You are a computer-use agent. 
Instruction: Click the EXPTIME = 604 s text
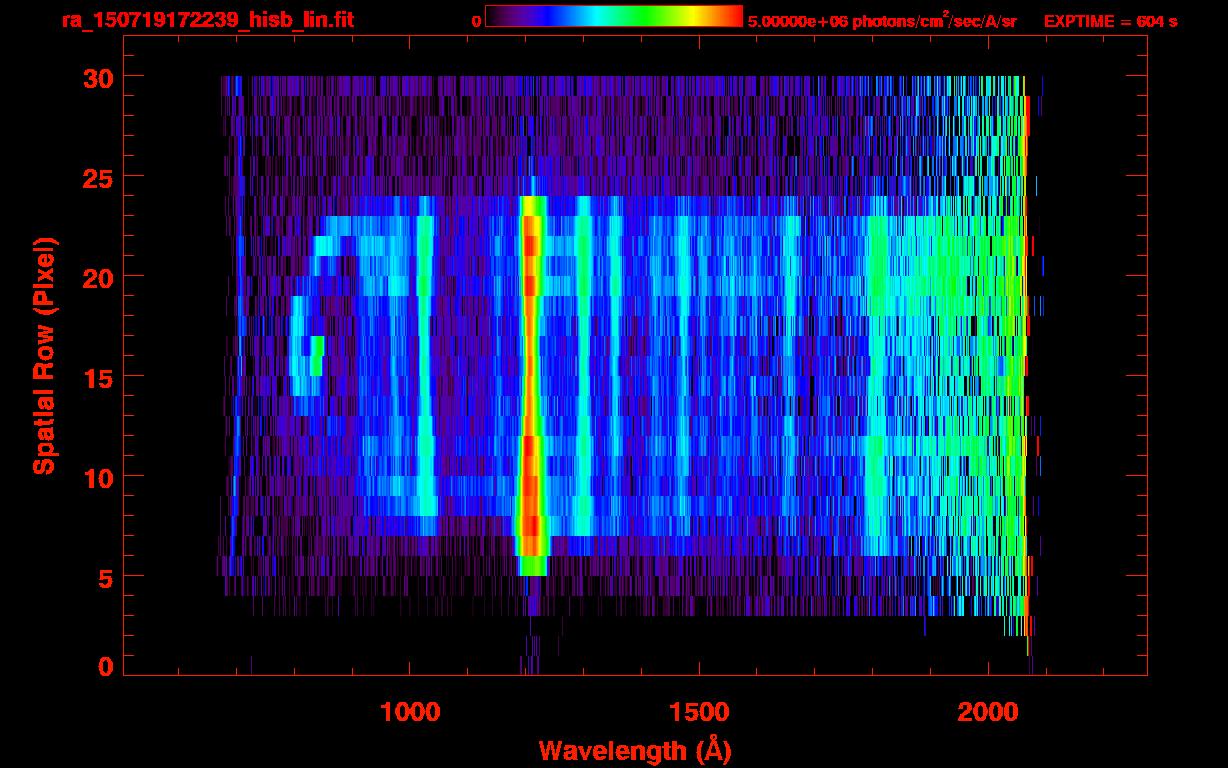coord(1110,21)
